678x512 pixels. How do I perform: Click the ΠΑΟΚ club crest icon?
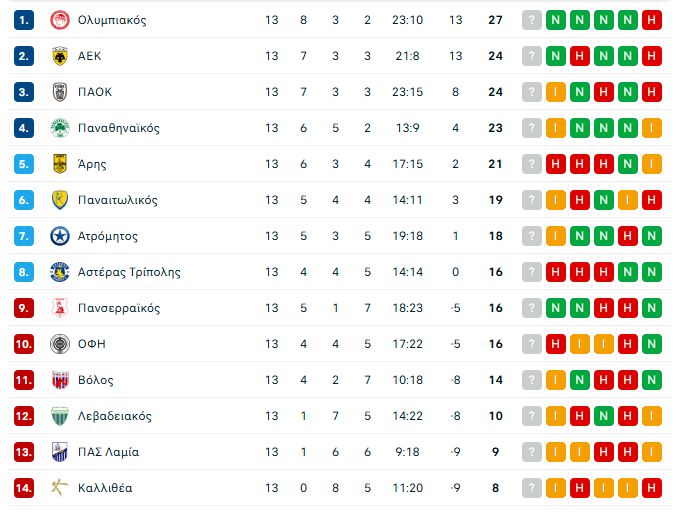click(59, 92)
